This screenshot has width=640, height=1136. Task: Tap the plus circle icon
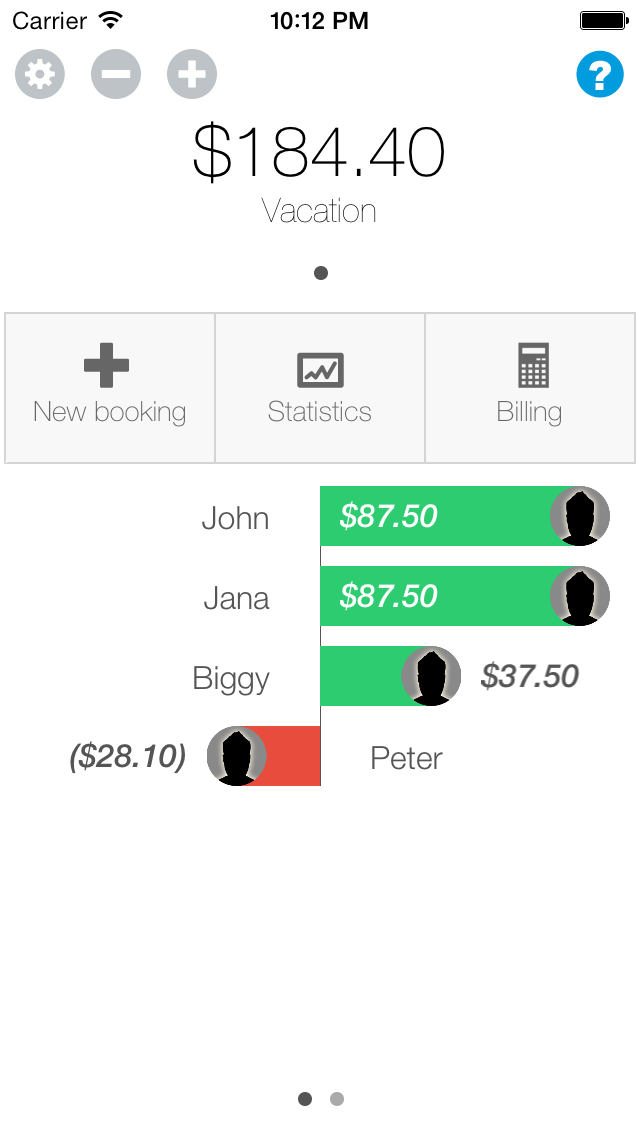point(192,75)
